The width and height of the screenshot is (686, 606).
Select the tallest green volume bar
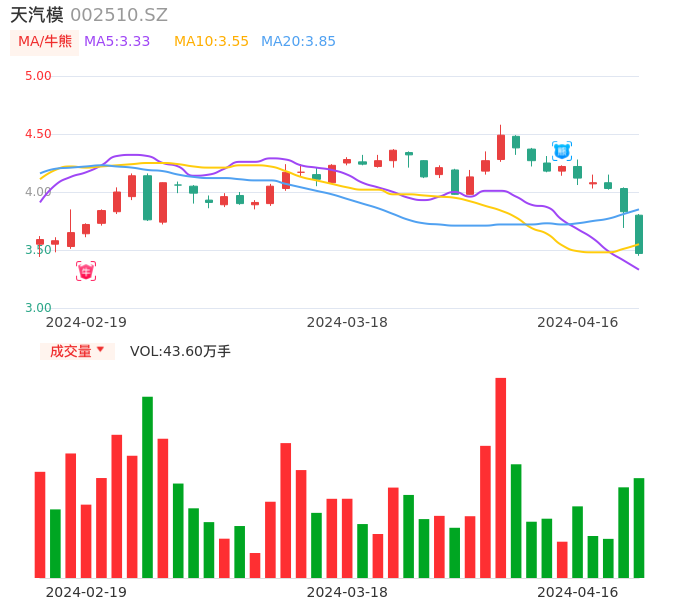(147, 487)
